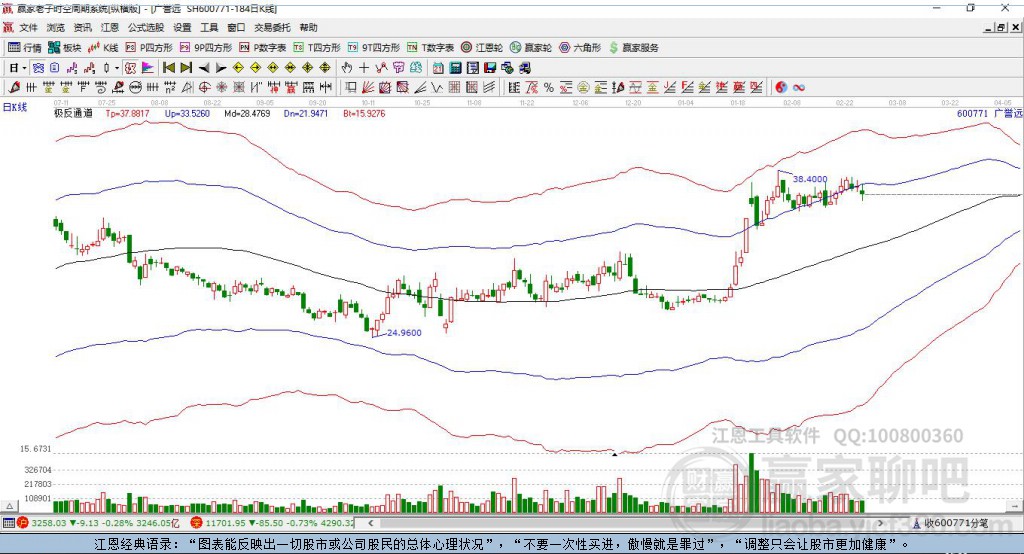Open the 帮助 menu
This screenshot has width=1024, height=554.
tap(308, 27)
